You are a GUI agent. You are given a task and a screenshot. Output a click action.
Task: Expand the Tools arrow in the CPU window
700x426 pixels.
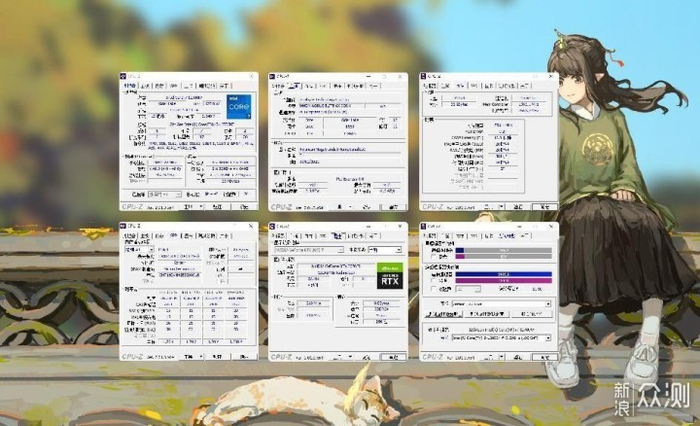pos(200,207)
